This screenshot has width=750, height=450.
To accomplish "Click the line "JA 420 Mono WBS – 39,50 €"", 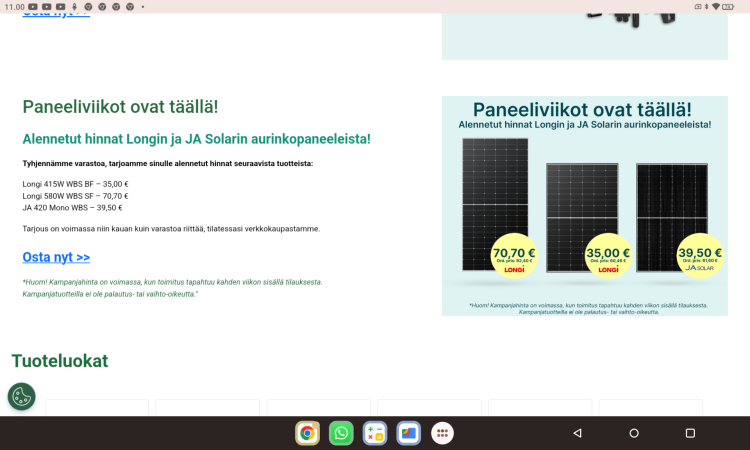I will pyautogui.click(x=72, y=208).
